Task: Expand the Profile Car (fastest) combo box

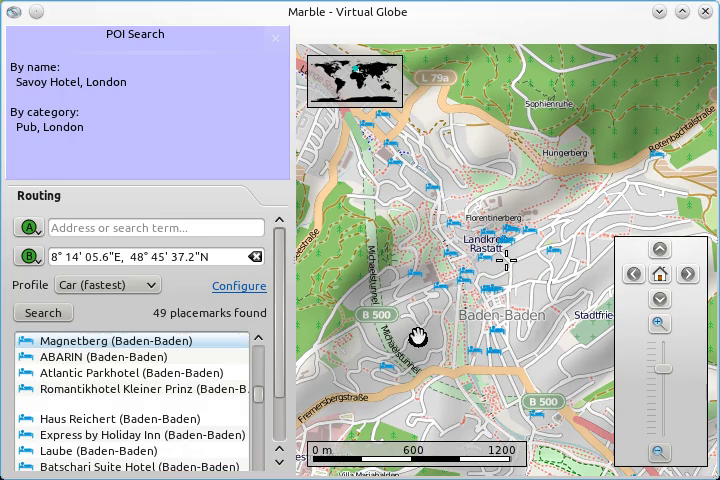Action: (108, 285)
